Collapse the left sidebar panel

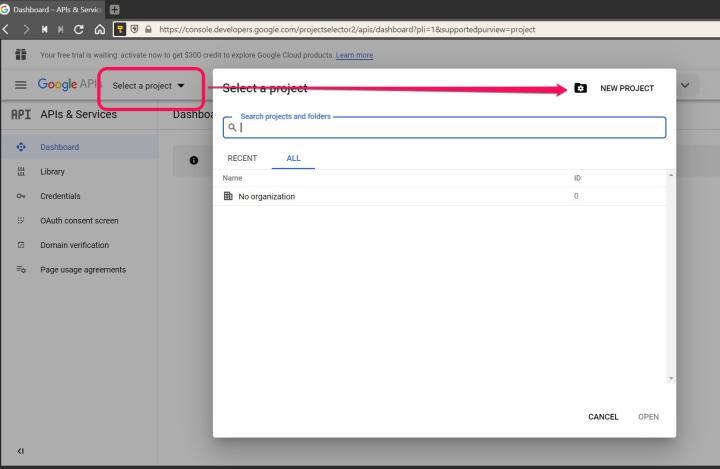[x=20, y=451]
